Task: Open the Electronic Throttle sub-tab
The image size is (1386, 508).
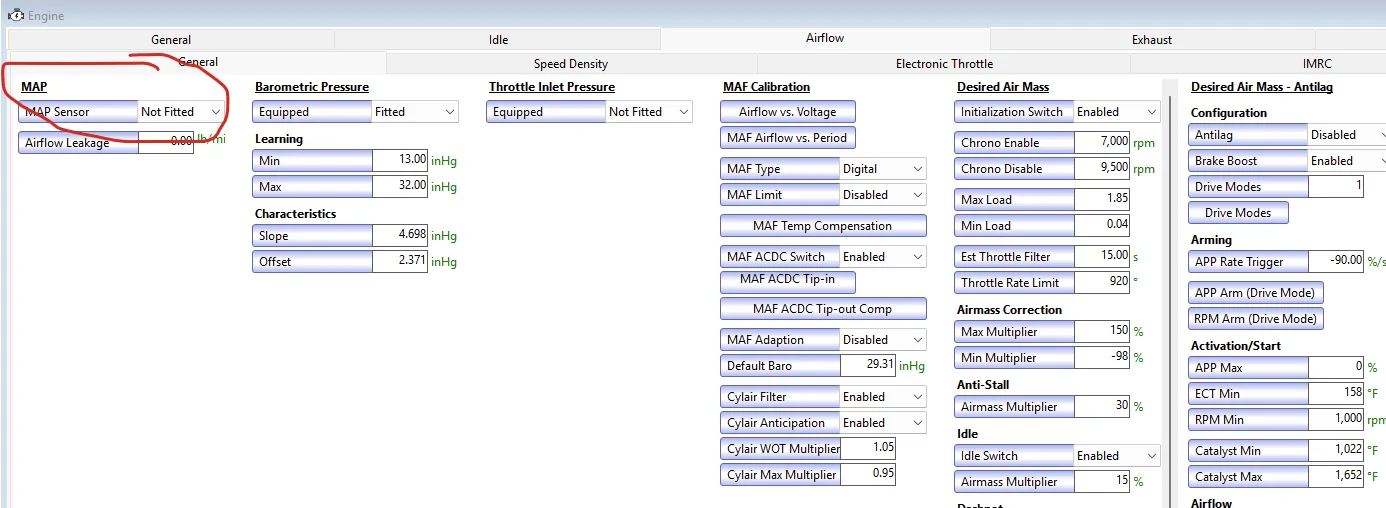Action: coord(944,63)
